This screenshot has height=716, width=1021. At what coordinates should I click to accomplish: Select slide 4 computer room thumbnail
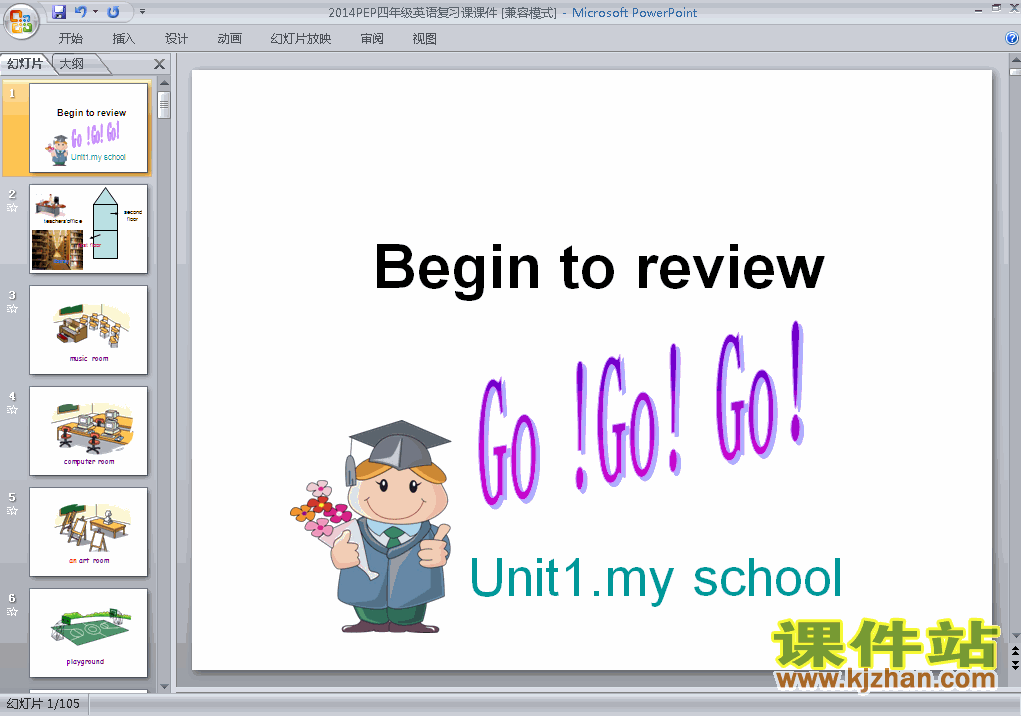pos(89,431)
